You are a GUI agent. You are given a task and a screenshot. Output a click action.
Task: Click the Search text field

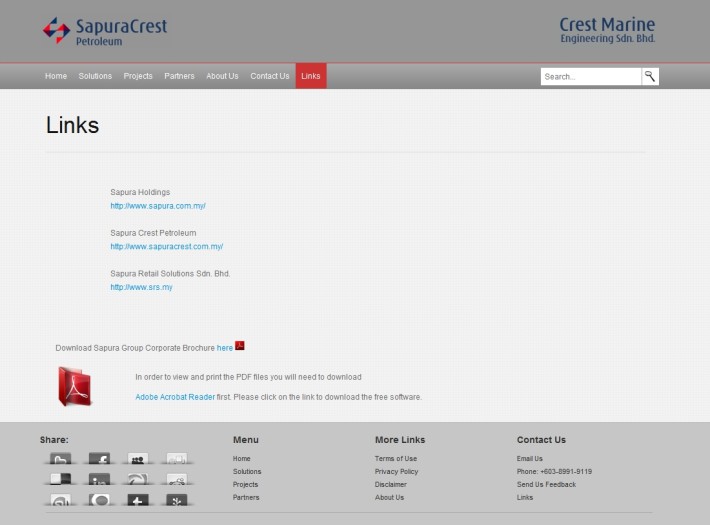click(x=590, y=76)
